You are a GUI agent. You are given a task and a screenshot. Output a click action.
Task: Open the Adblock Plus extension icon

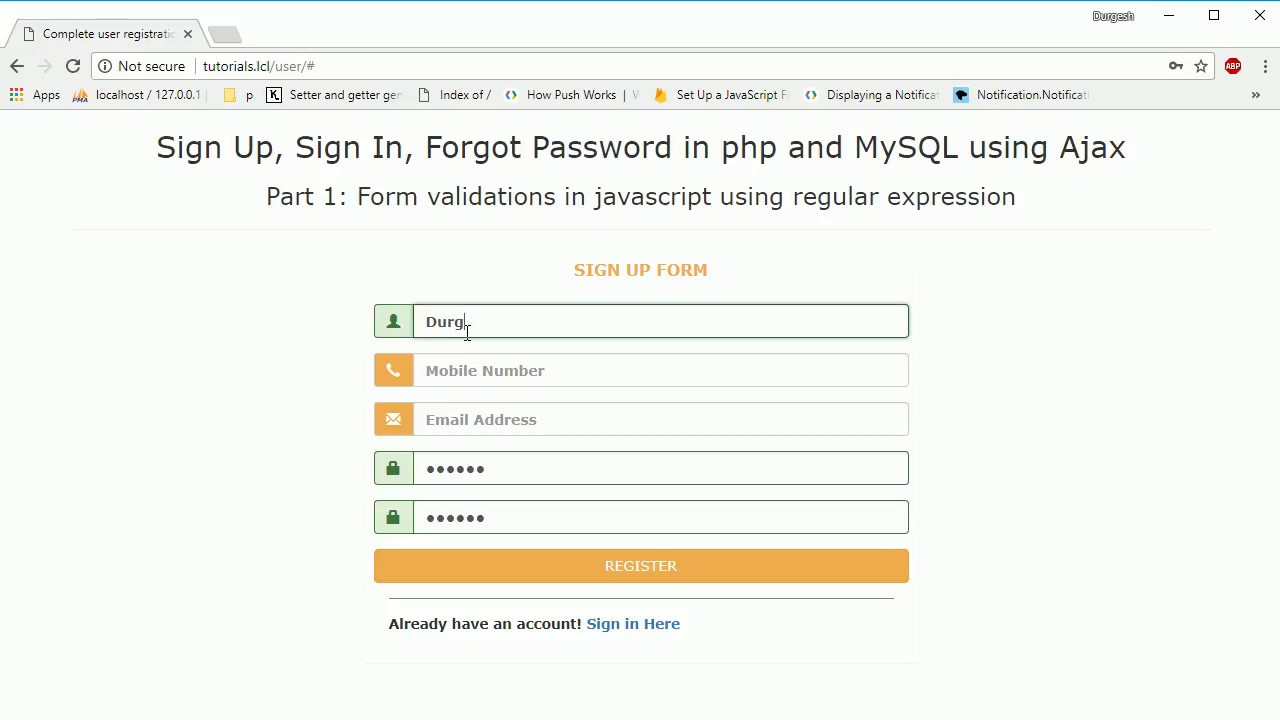point(1233,66)
